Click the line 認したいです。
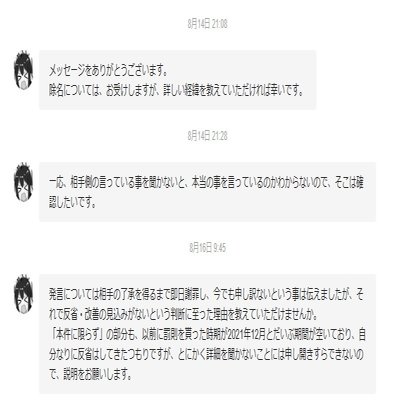This screenshot has width=405, height=405. (73, 203)
